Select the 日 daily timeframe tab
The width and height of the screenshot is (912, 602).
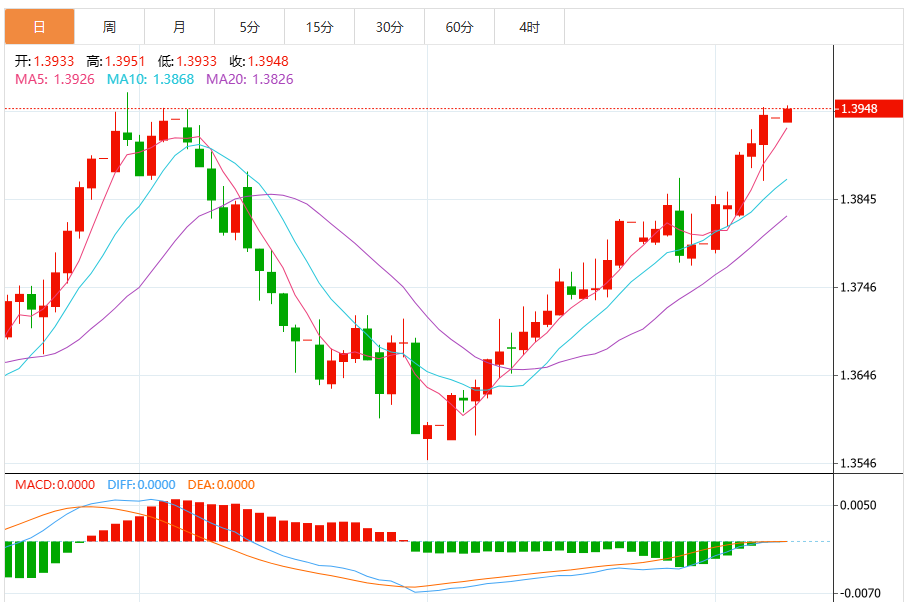click(40, 27)
